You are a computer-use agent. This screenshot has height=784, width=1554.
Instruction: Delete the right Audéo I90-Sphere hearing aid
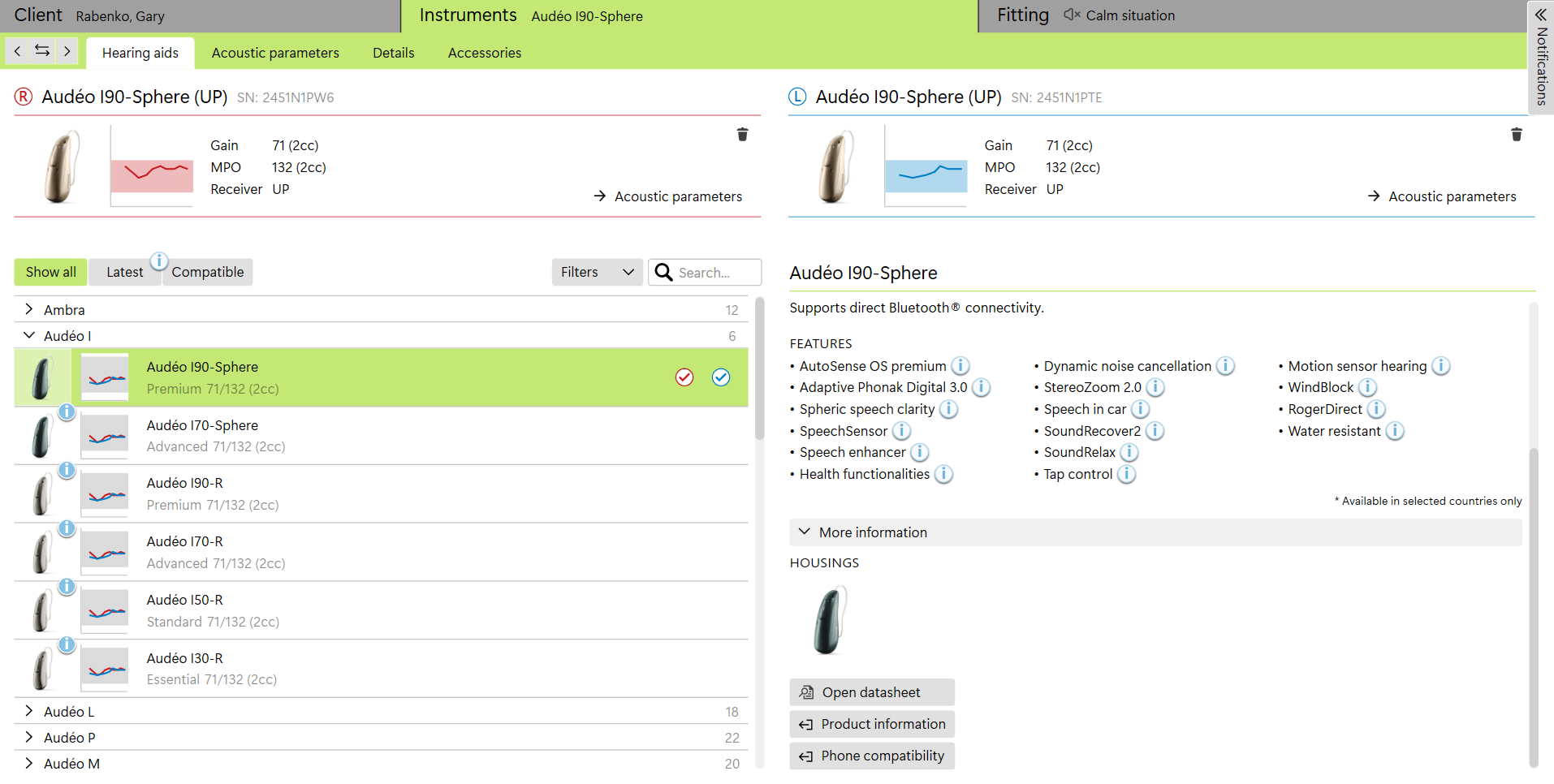click(x=742, y=135)
